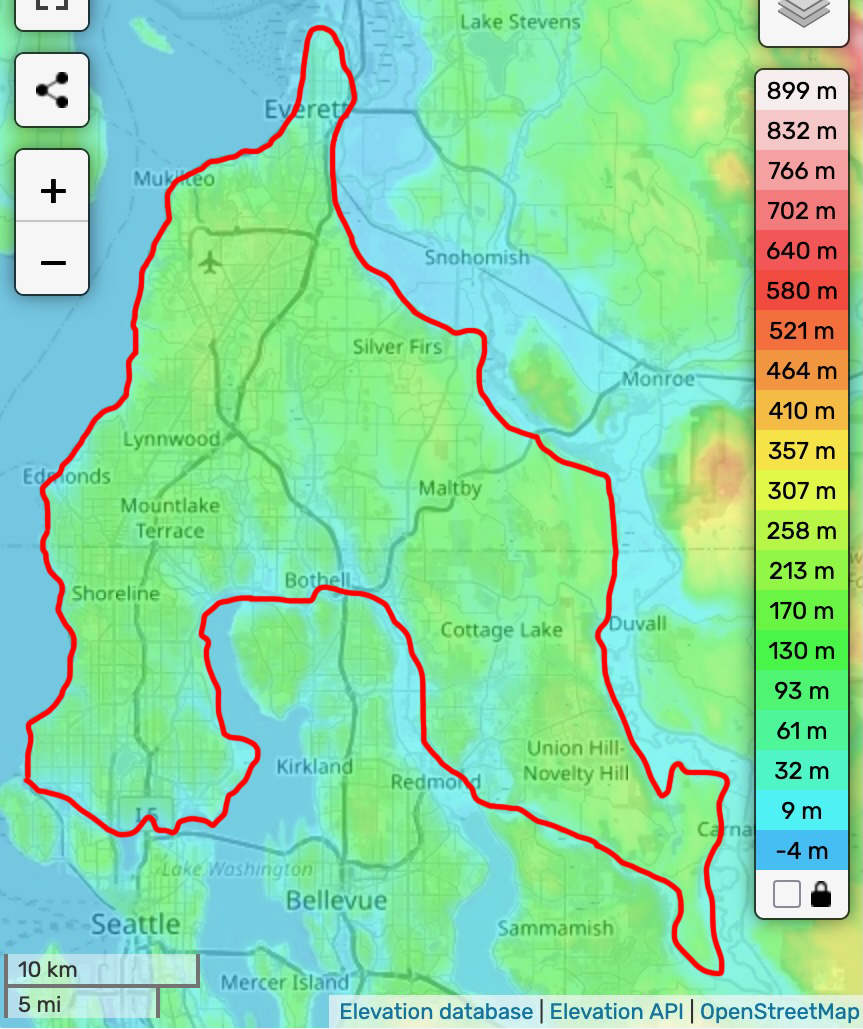Click the 130 m green legend swatch
863x1029 pixels.
point(802,651)
